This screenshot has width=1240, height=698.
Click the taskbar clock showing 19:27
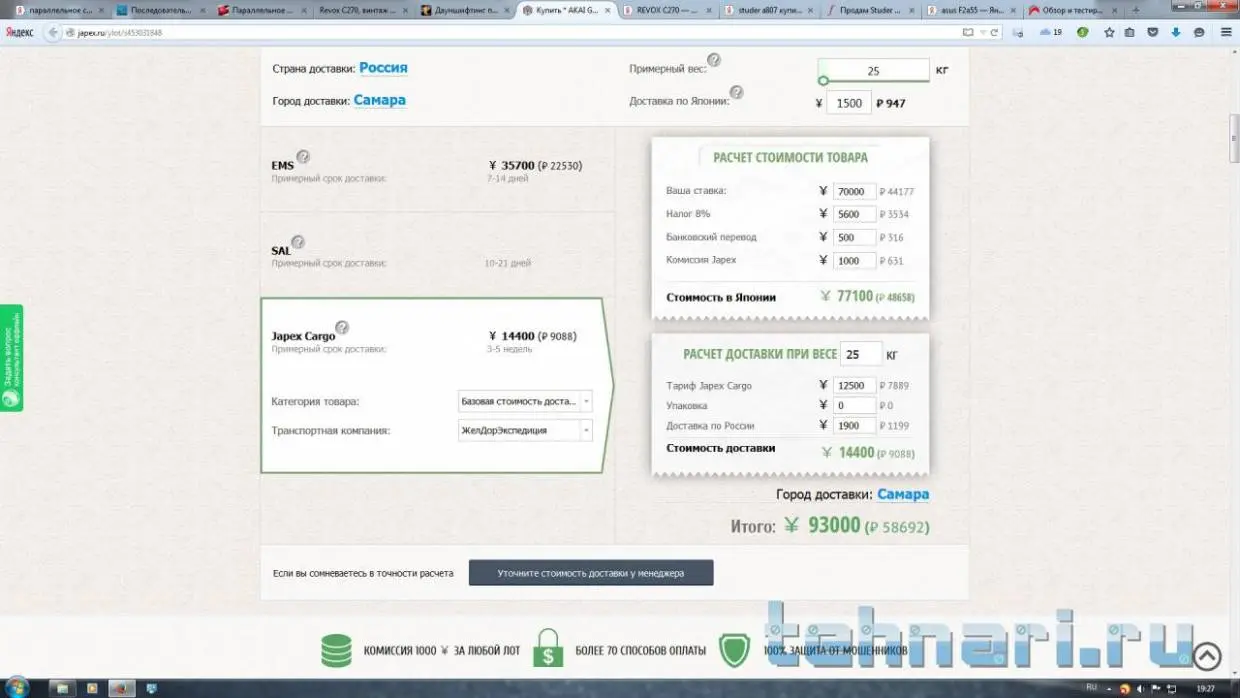pos(1206,688)
